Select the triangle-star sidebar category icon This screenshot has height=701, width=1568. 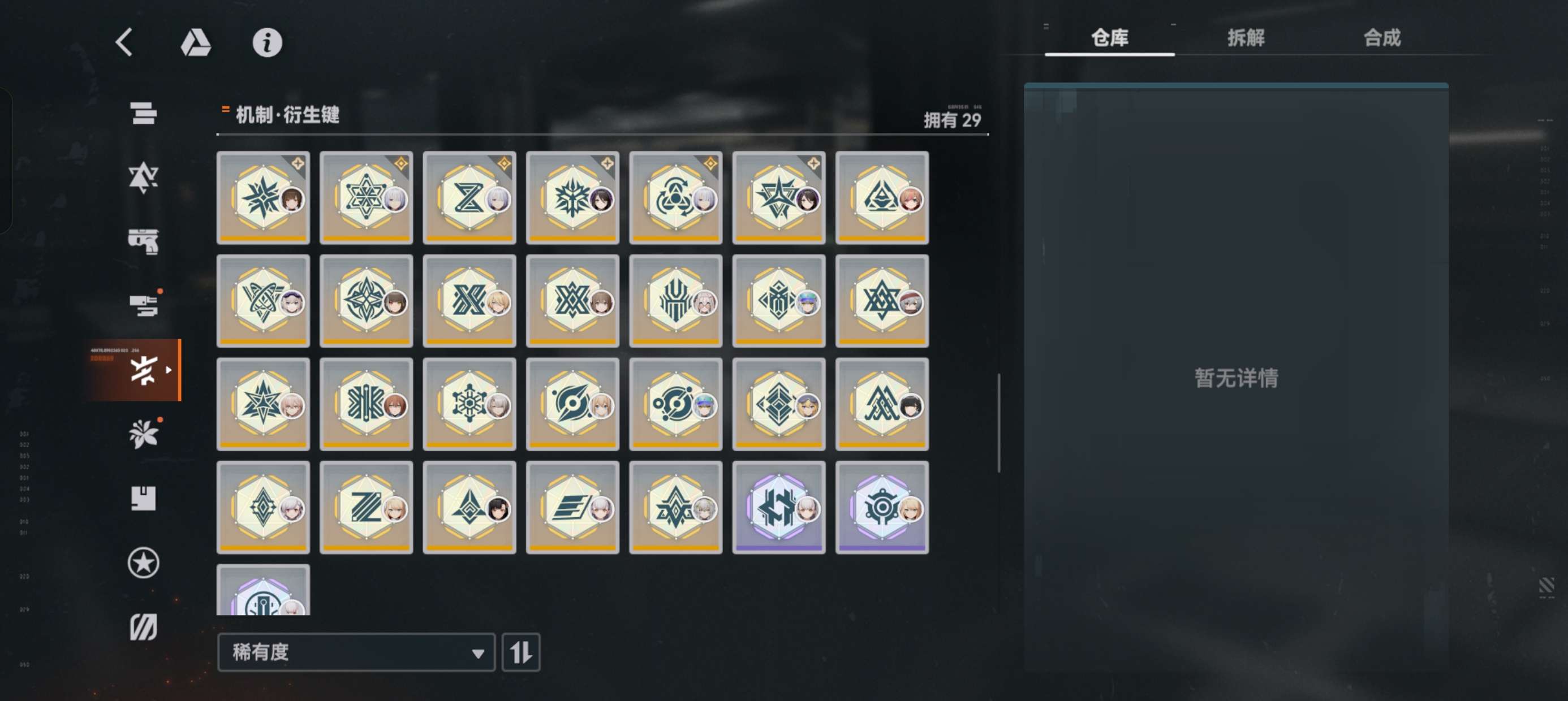click(144, 178)
